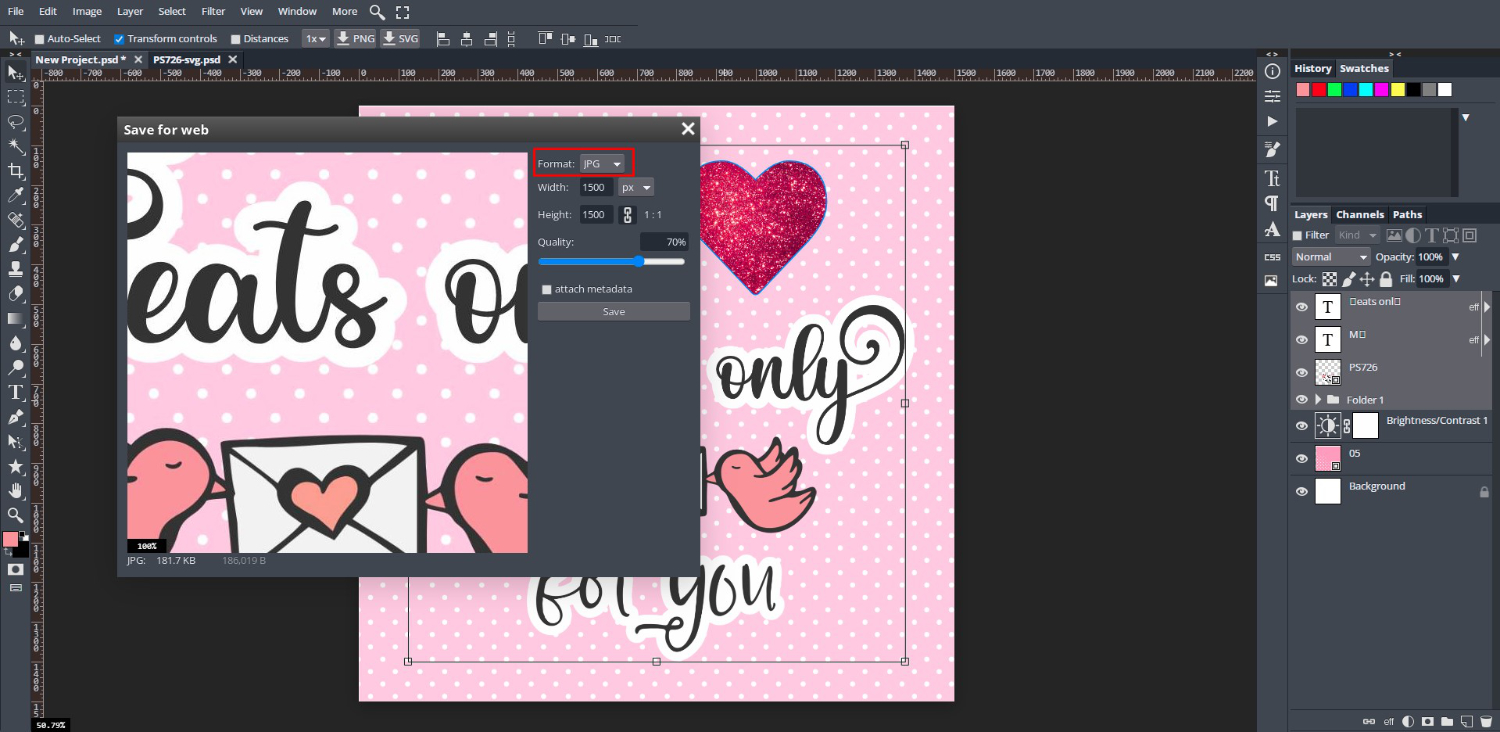
Task: Open the Fill slider arrow
Action: click(1455, 279)
